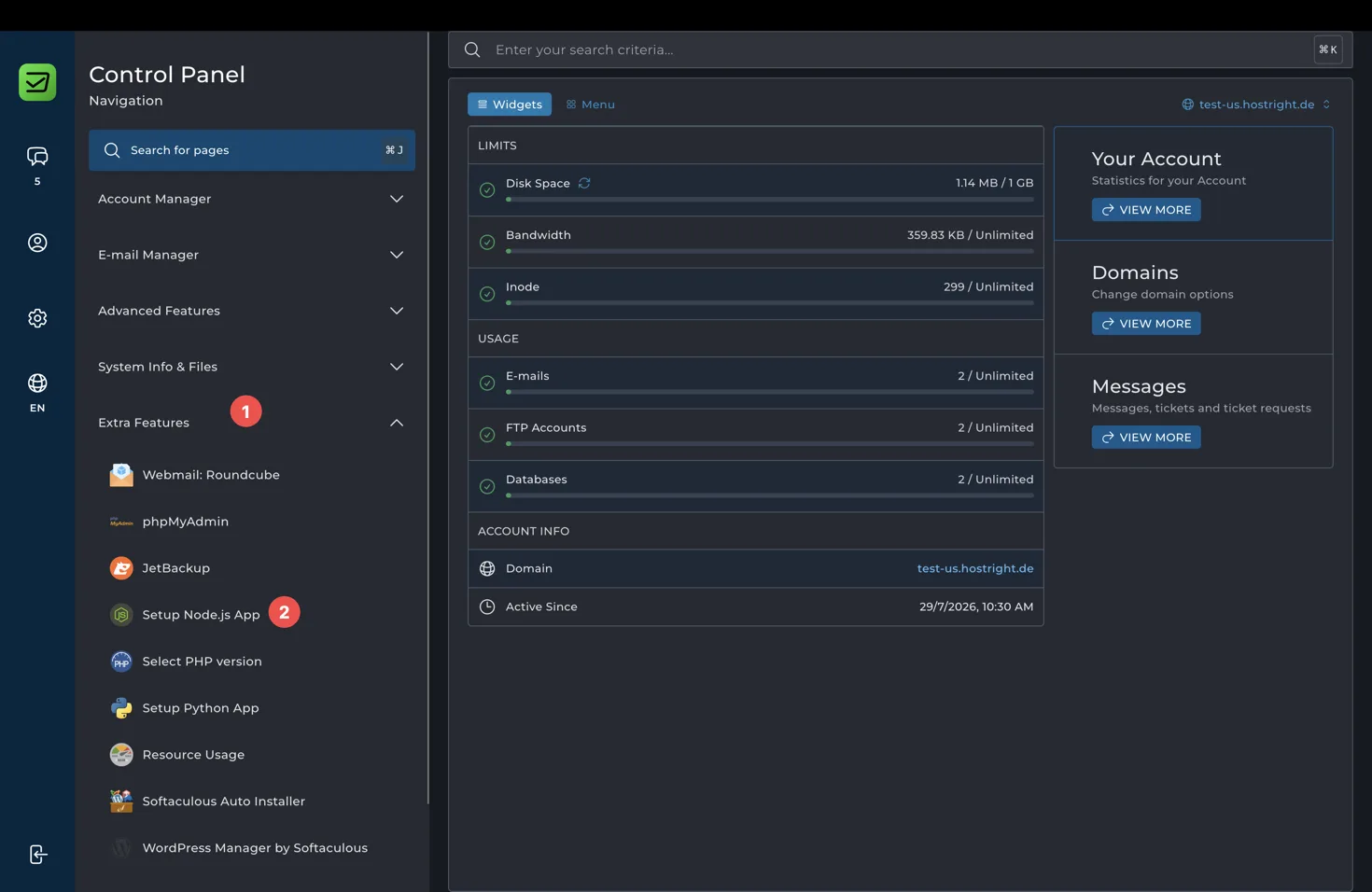This screenshot has height=892, width=1372.
Task: Click the phpMyAdmin logo icon
Action: pos(121,522)
